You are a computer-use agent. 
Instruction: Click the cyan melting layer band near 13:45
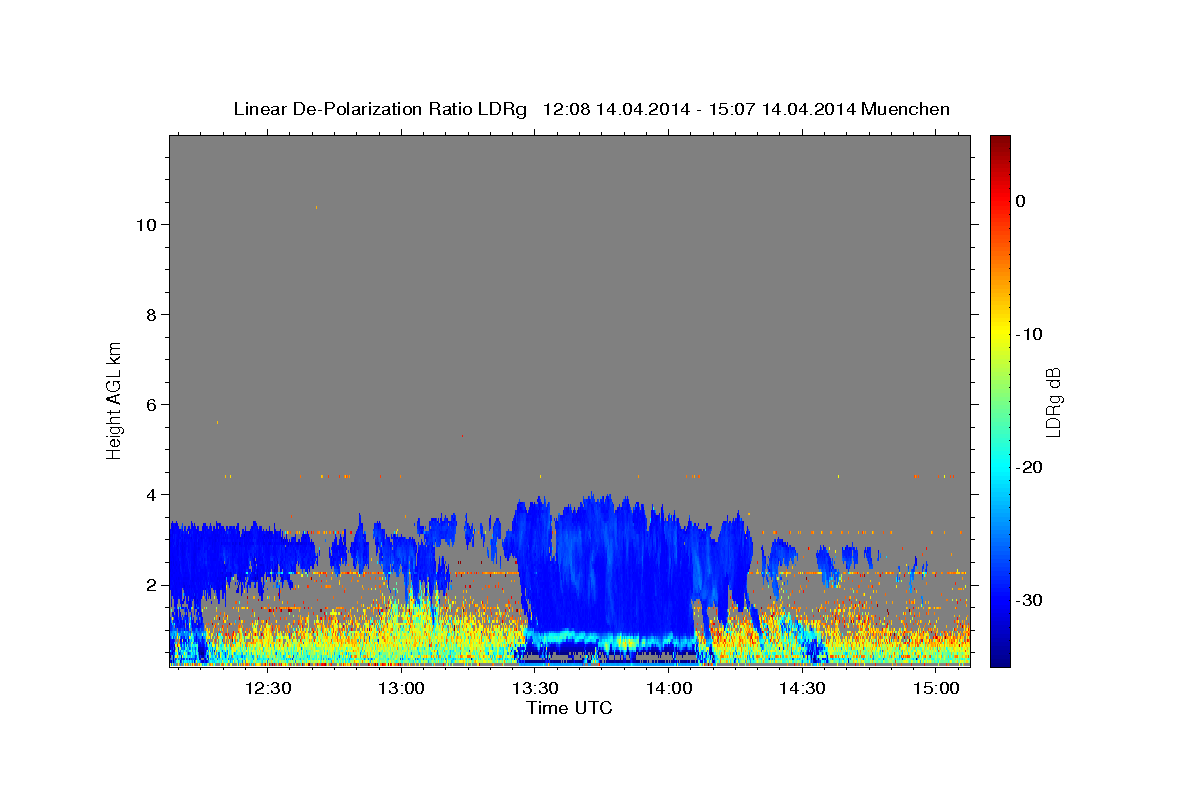tap(610, 638)
